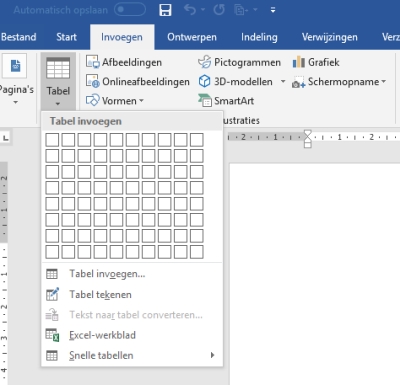Insert Pictogrammen icons
Viewport: 400px width, 385px height.
click(x=239, y=62)
